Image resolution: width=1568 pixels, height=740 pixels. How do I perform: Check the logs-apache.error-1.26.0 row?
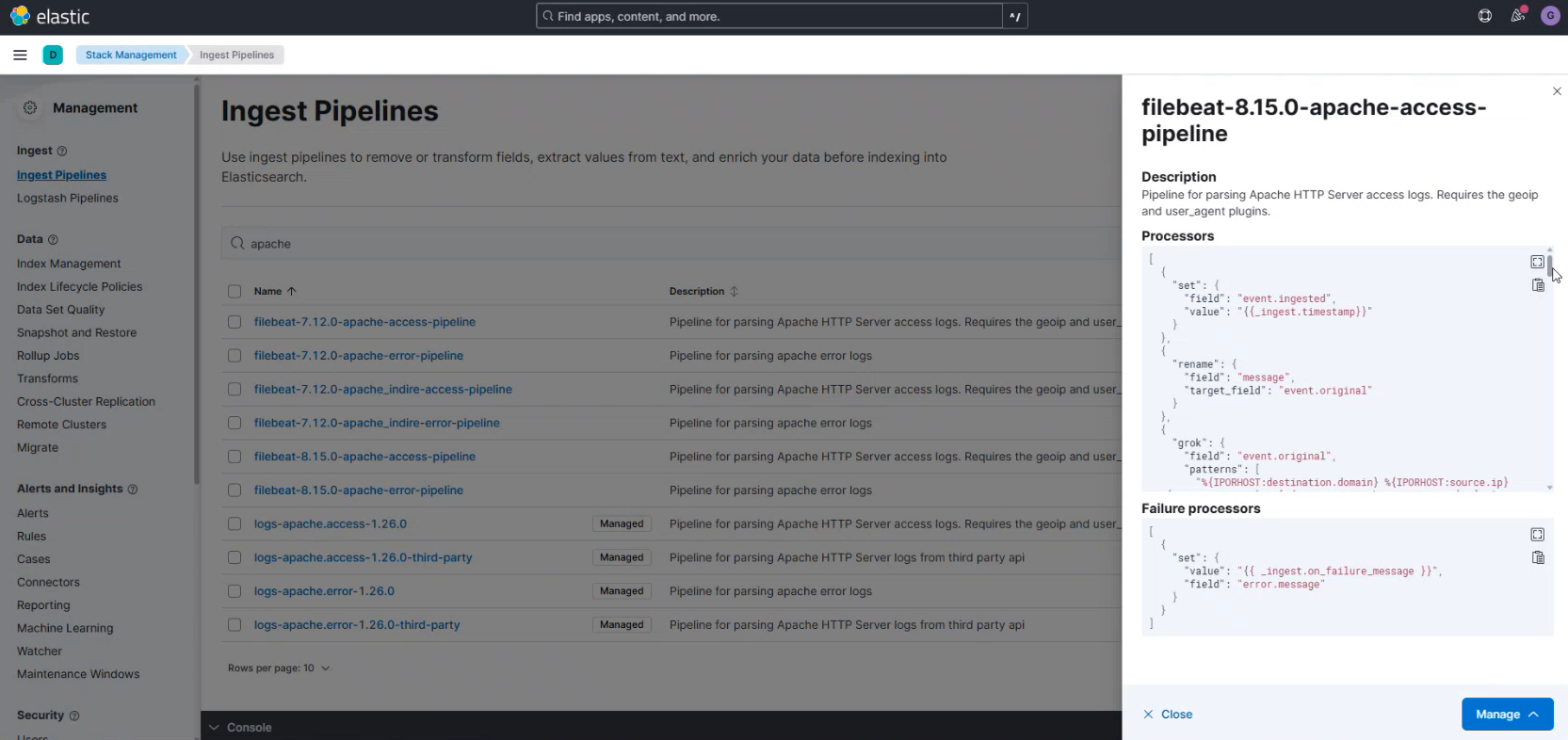pyautogui.click(x=234, y=591)
